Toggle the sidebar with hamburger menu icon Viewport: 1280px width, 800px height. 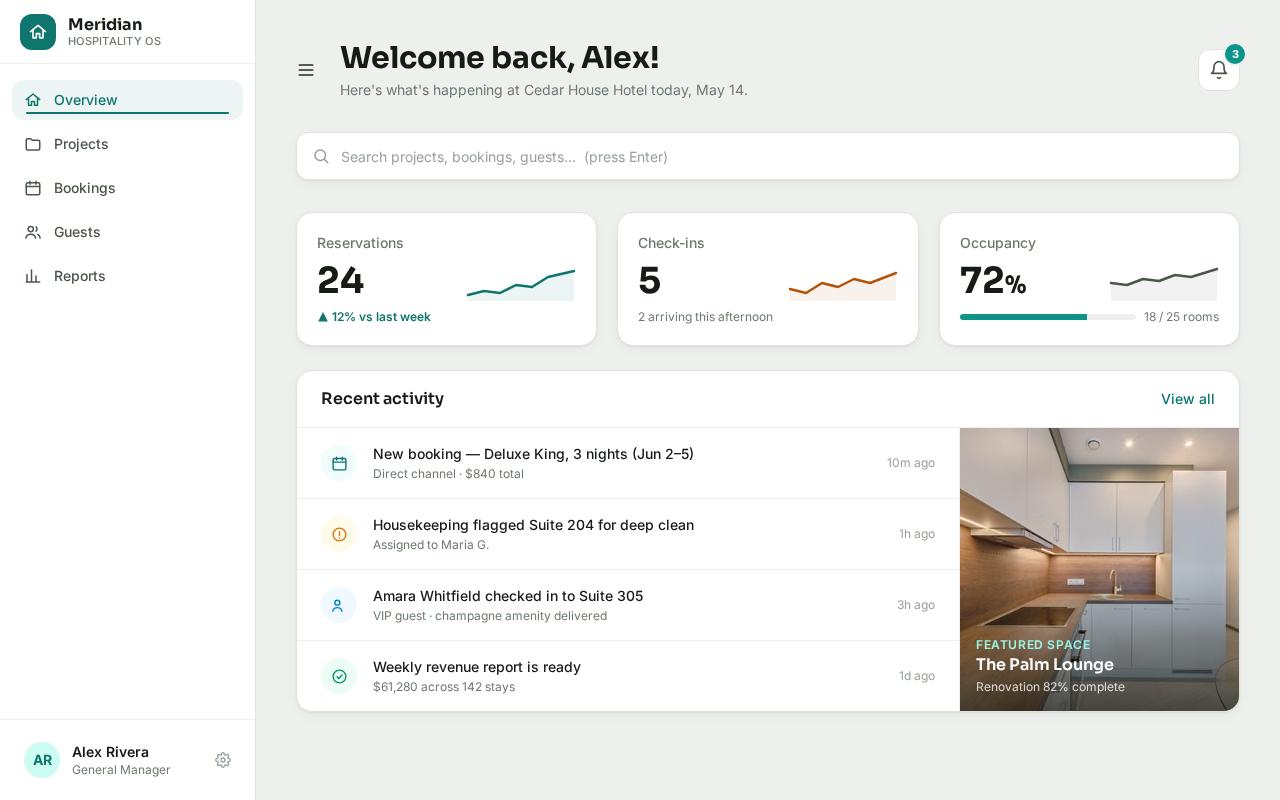coord(306,70)
